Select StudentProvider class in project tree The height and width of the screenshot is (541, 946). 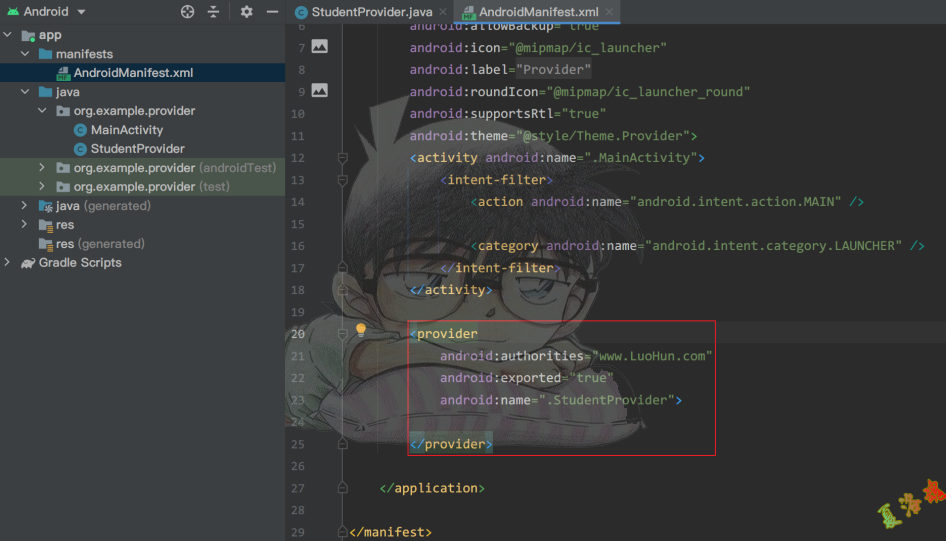(x=137, y=149)
